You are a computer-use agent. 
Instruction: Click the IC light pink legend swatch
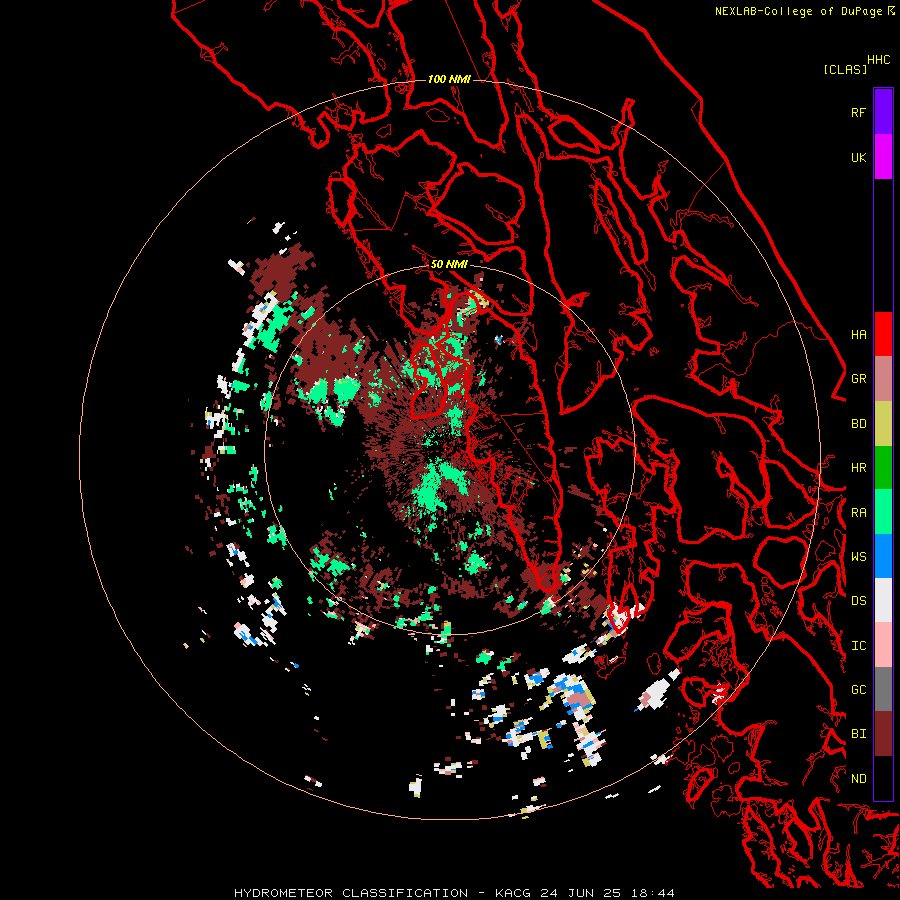pos(883,645)
